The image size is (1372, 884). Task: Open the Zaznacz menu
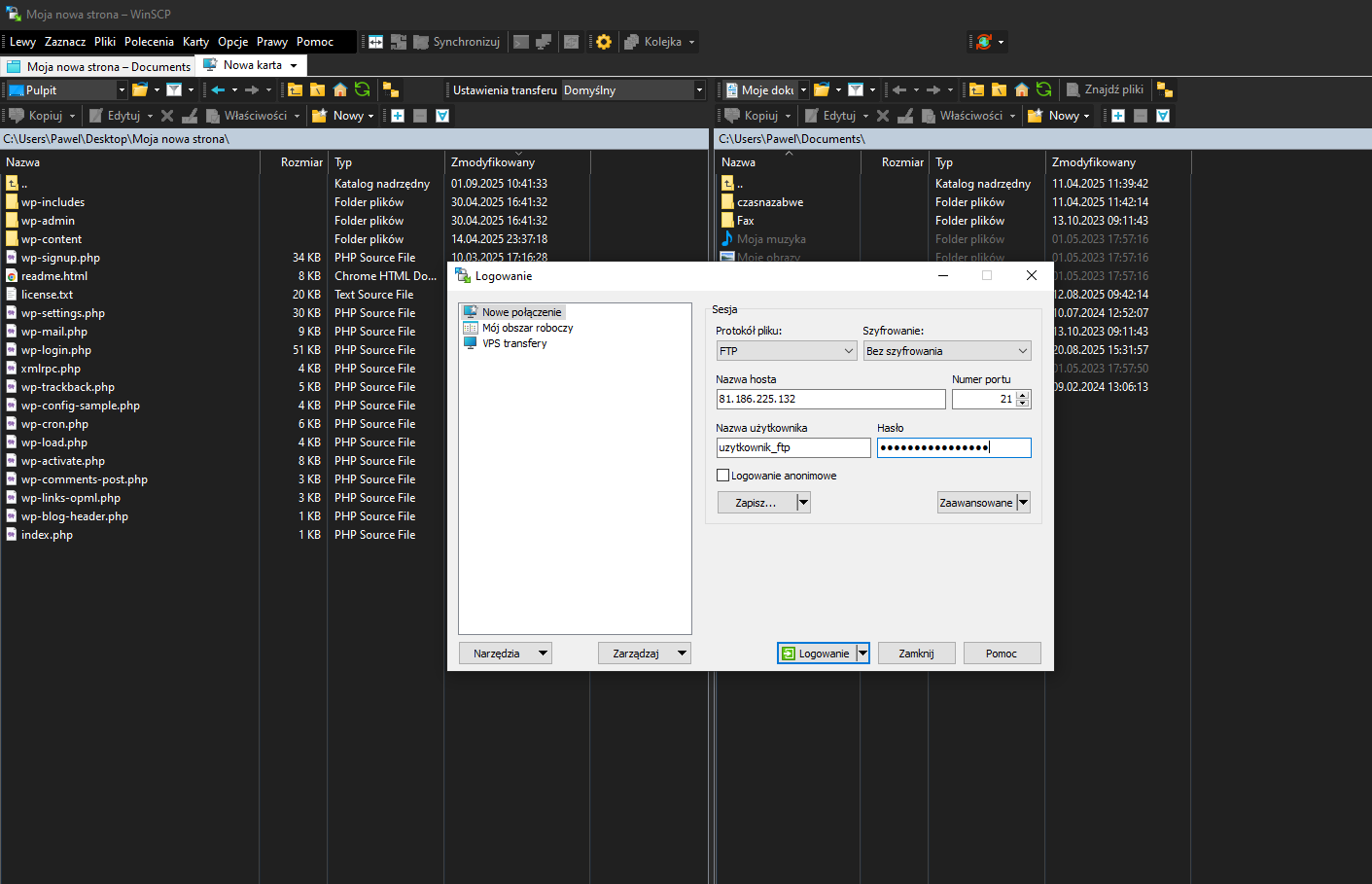[65, 42]
